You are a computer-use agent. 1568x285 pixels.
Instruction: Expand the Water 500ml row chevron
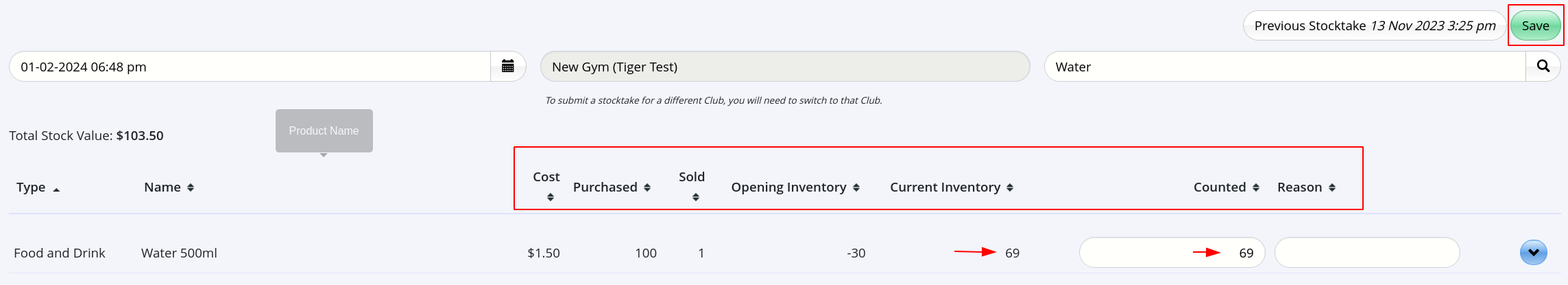pyautogui.click(x=1533, y=253)
